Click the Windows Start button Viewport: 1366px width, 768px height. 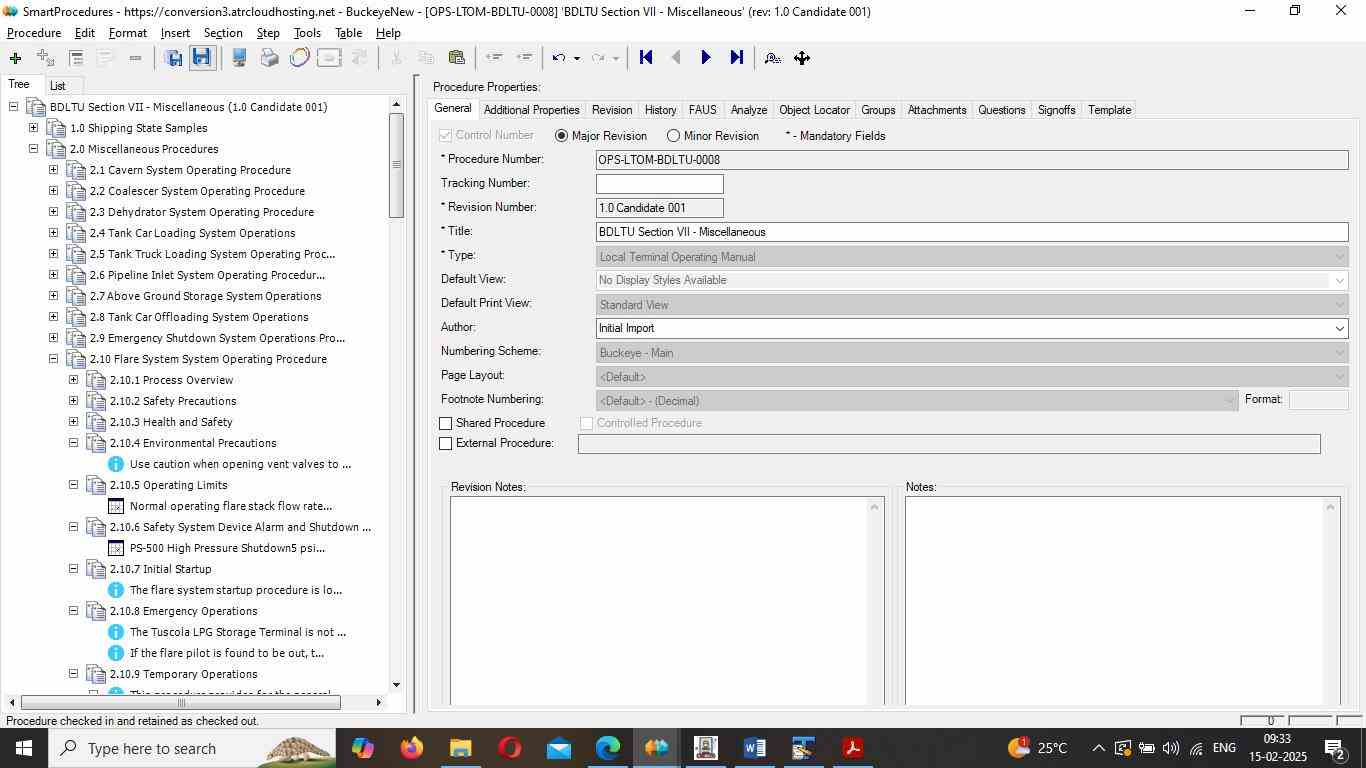coord(23,748)
